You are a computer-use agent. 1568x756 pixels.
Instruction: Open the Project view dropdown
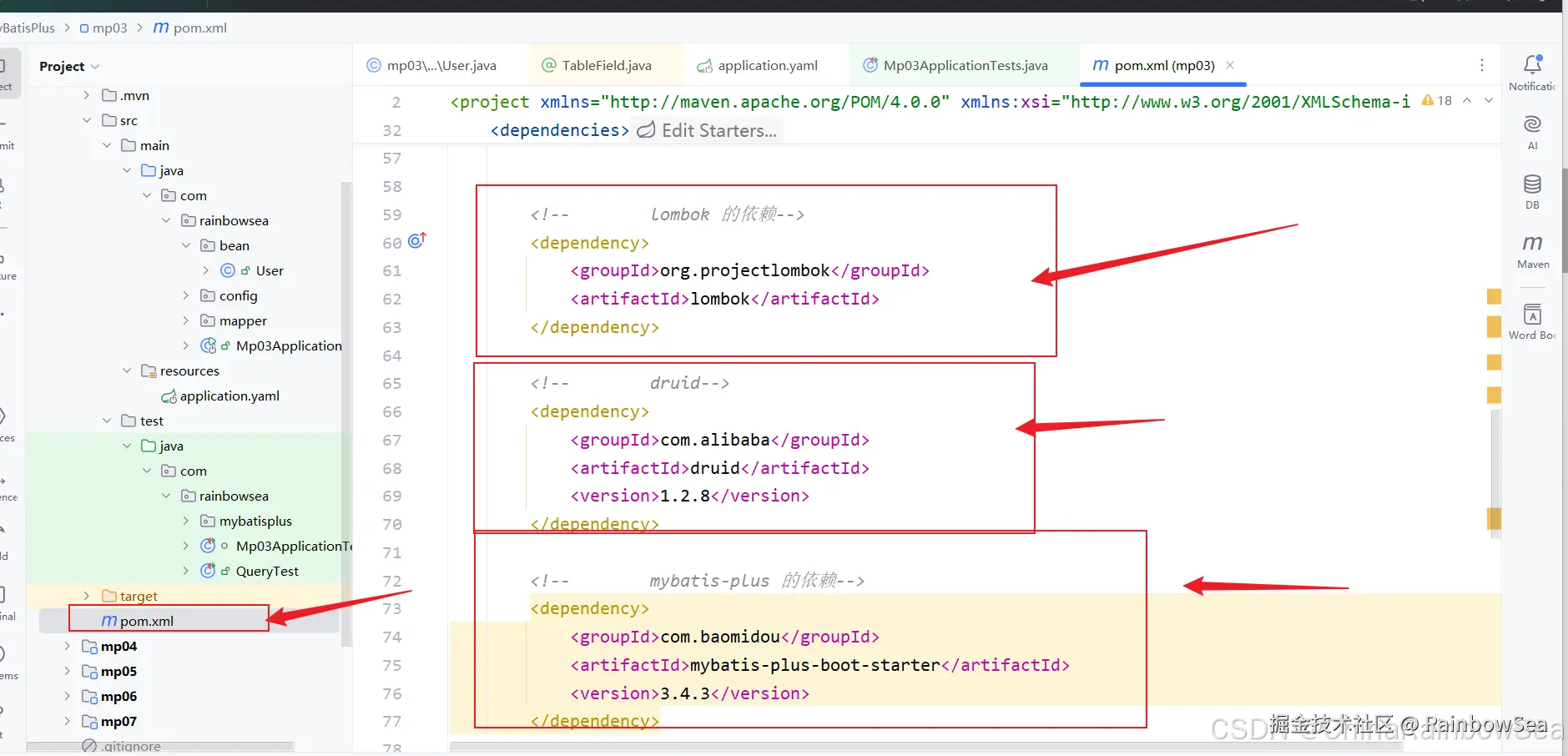pos(69,66)
